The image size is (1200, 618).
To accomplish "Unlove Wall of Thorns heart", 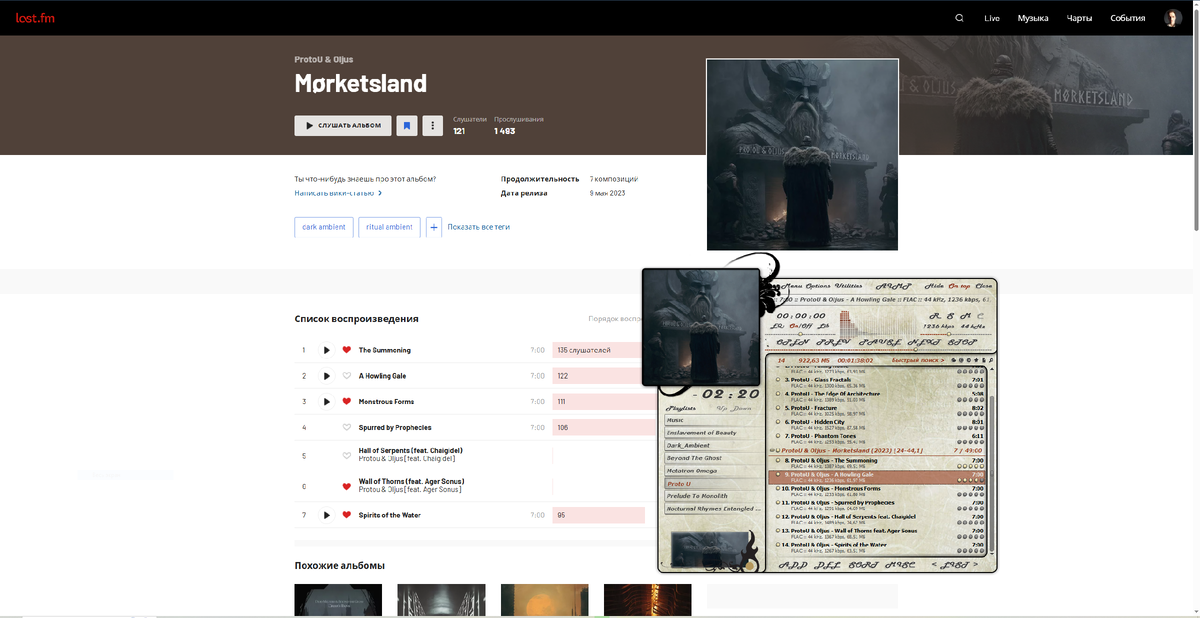I will pyautogui.click(x=347, y=487).
